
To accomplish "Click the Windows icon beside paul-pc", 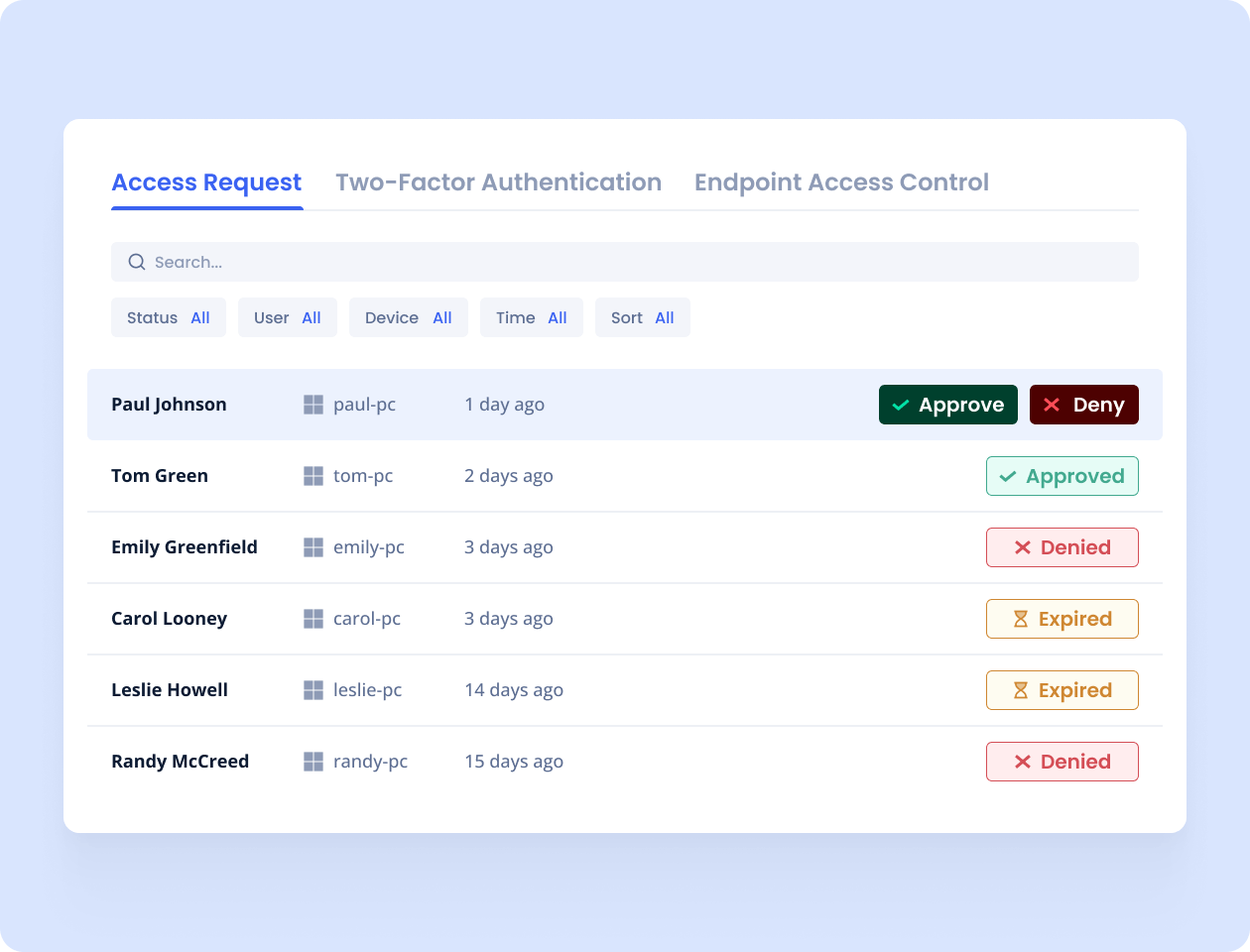I will [x=313, y=405].
